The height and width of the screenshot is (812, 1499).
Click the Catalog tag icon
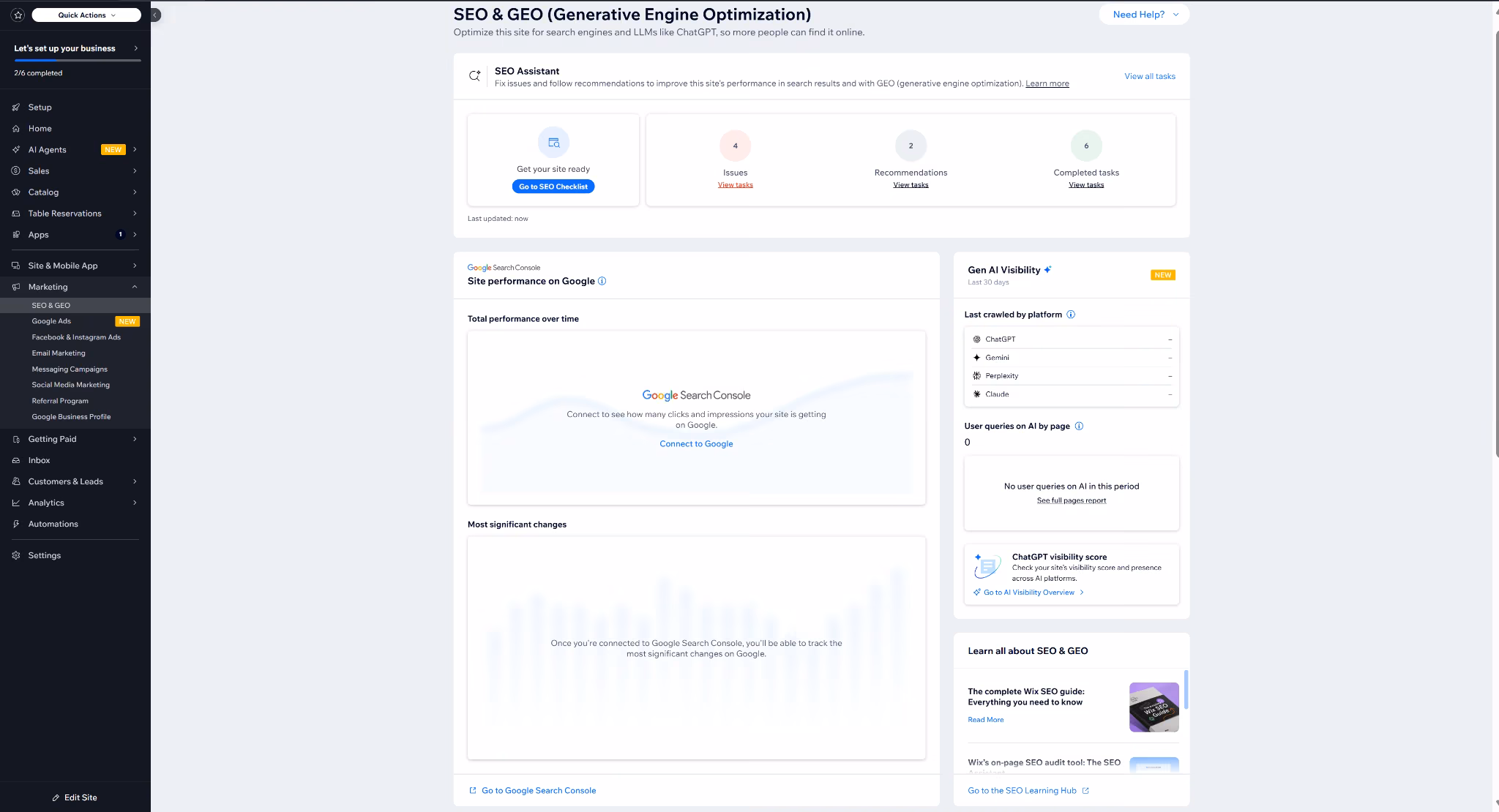(16, 192)
